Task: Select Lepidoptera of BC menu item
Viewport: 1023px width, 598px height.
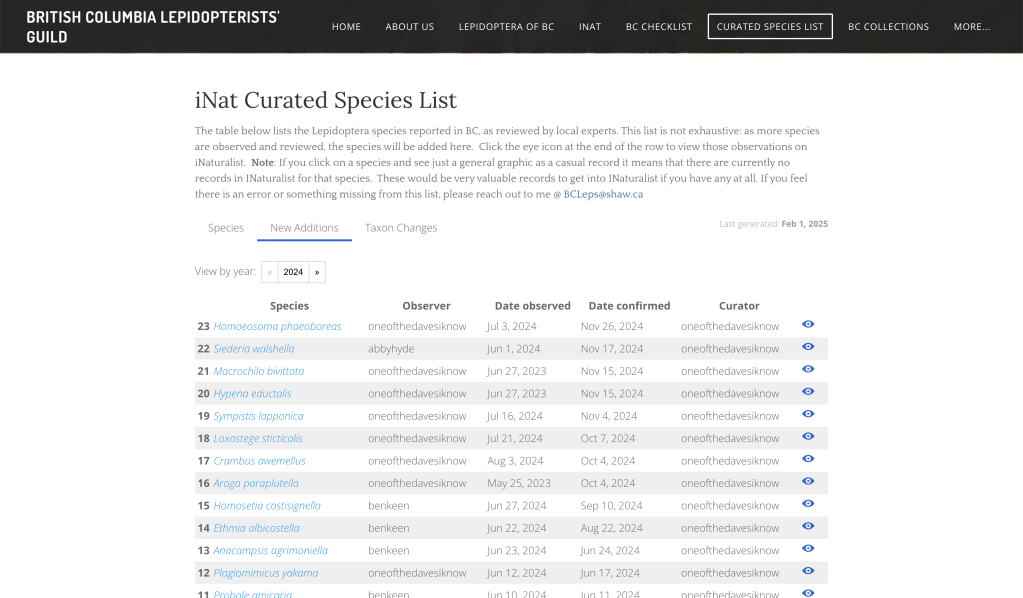Action: tap(506, 27)
